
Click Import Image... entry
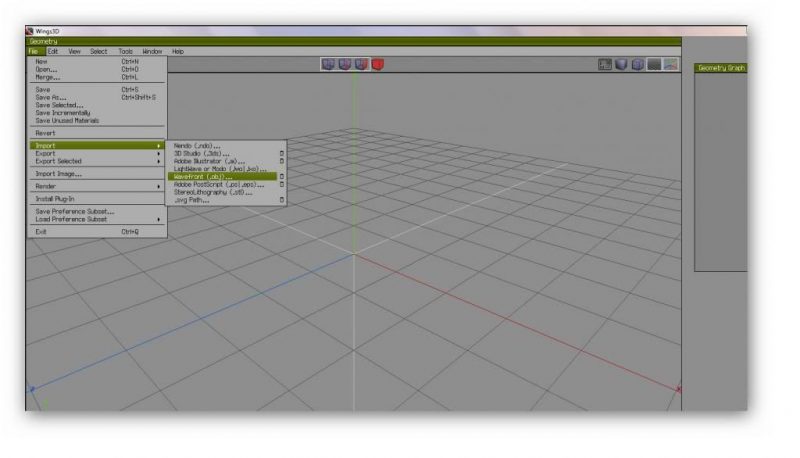click(x=59, y=173)
